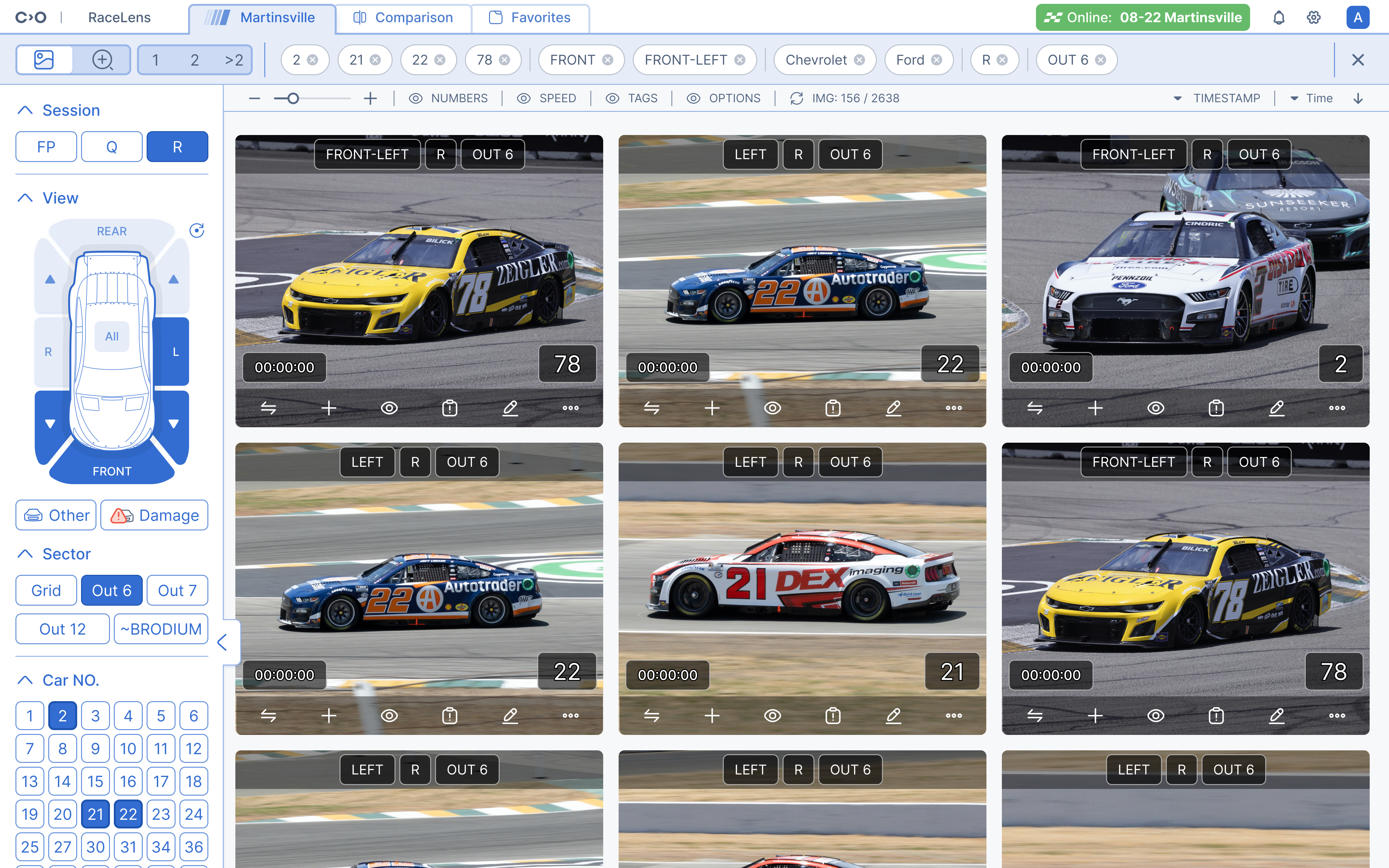1389x868 pixels.
Task: Select the Out 7 sector button
Action: click(x=177, y=591)
